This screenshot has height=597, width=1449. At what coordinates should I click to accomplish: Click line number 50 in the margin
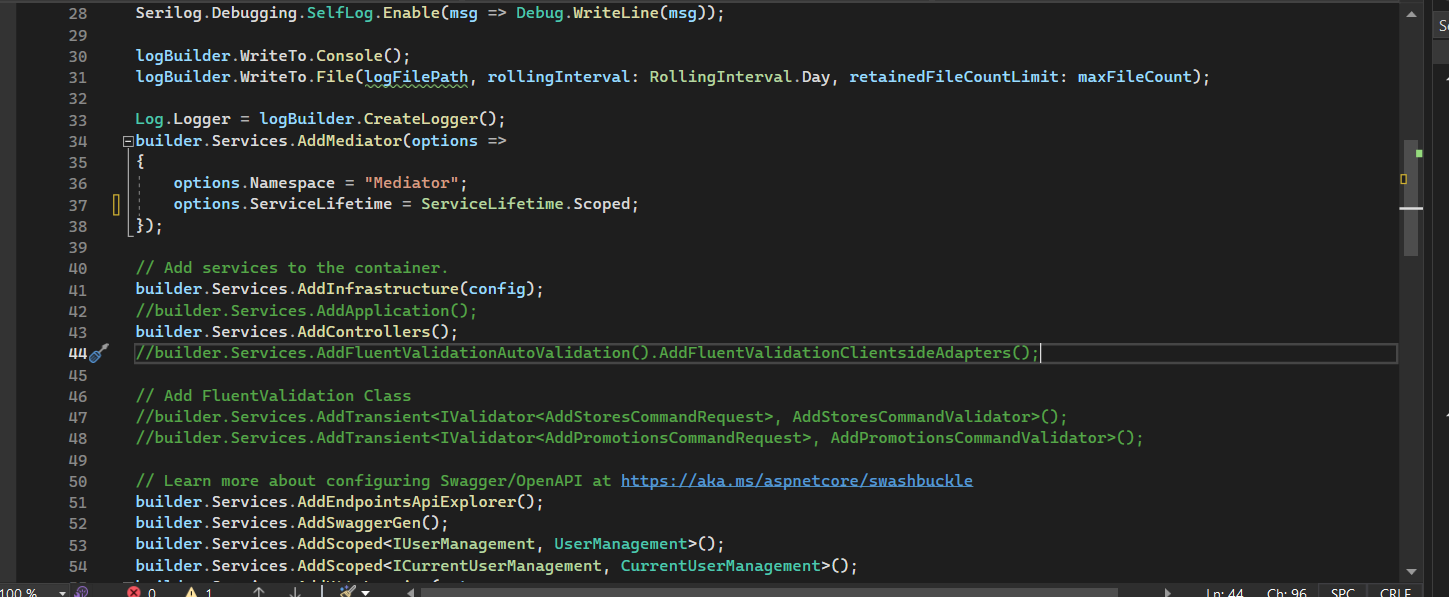[x=77, y=481]
